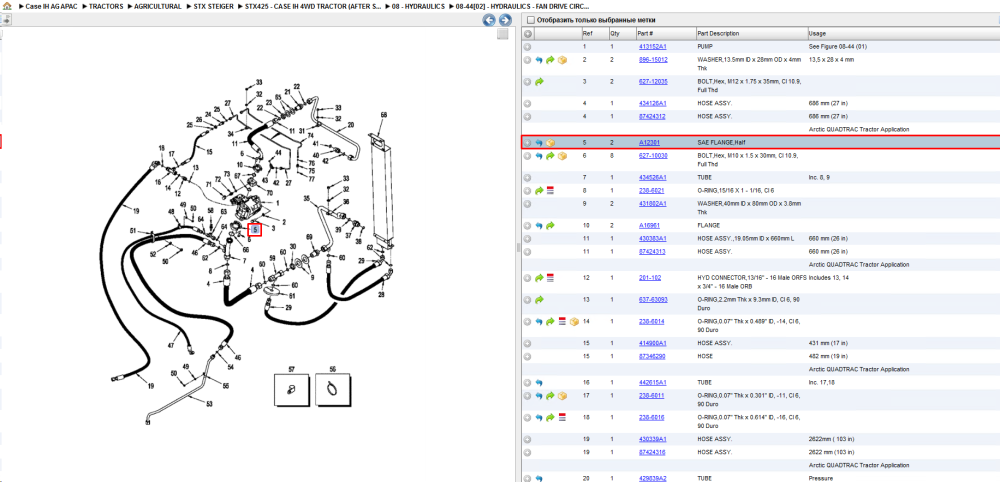Open part number link 87424313
1000x482 pixels.
tap(652, 252)
